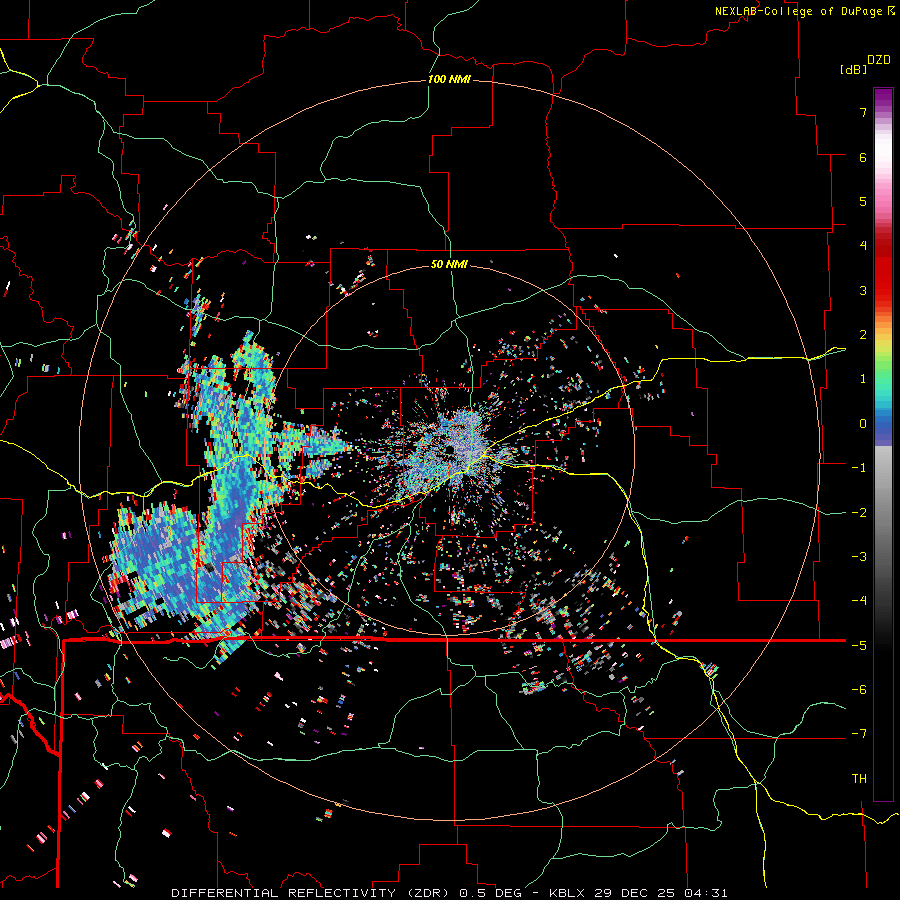Click the legend value 0
Screen dimensions: 900x900
click(x=863, y=424)
